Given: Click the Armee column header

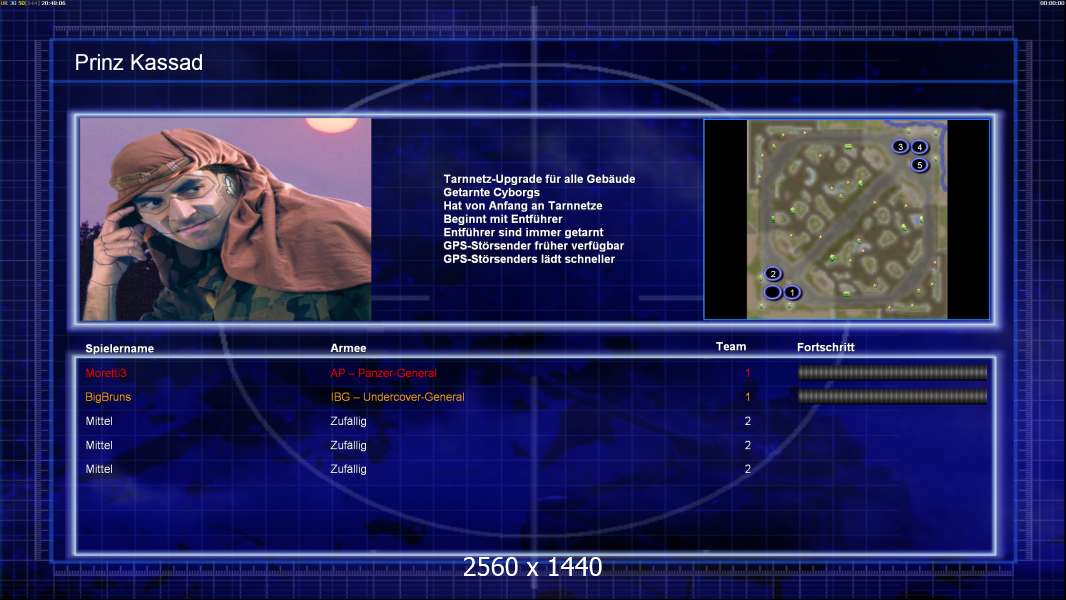Looking at the screenshot, I should tap(348, 348).
